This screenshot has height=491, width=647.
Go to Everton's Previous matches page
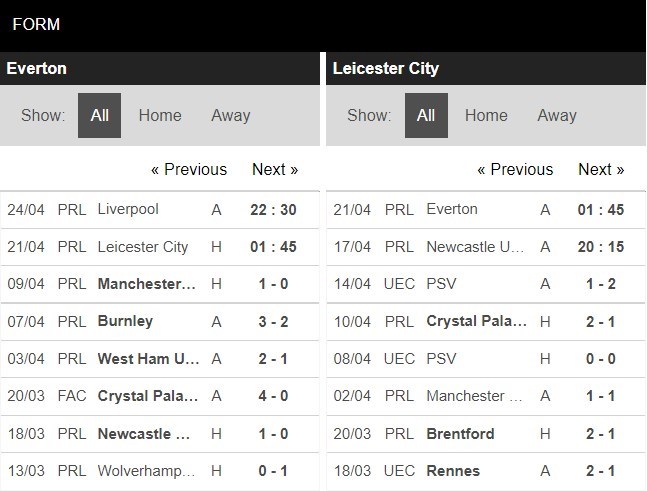click(x=189, y=169)
